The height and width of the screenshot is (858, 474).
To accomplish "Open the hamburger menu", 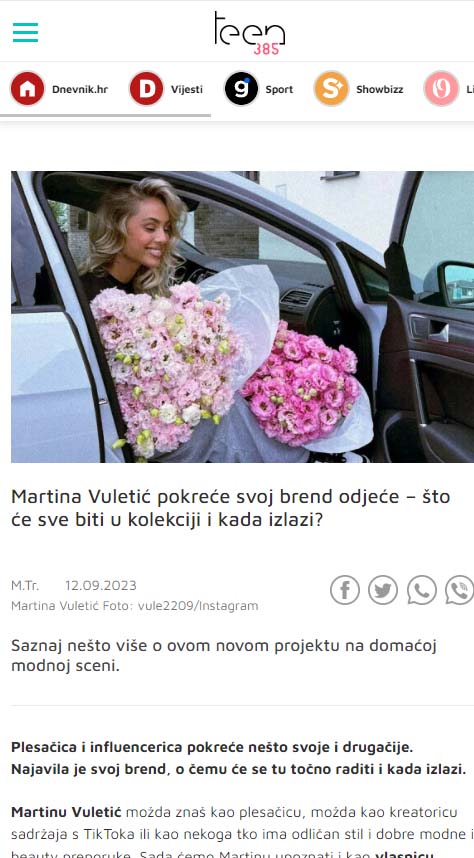I will [x=25, y=32].
